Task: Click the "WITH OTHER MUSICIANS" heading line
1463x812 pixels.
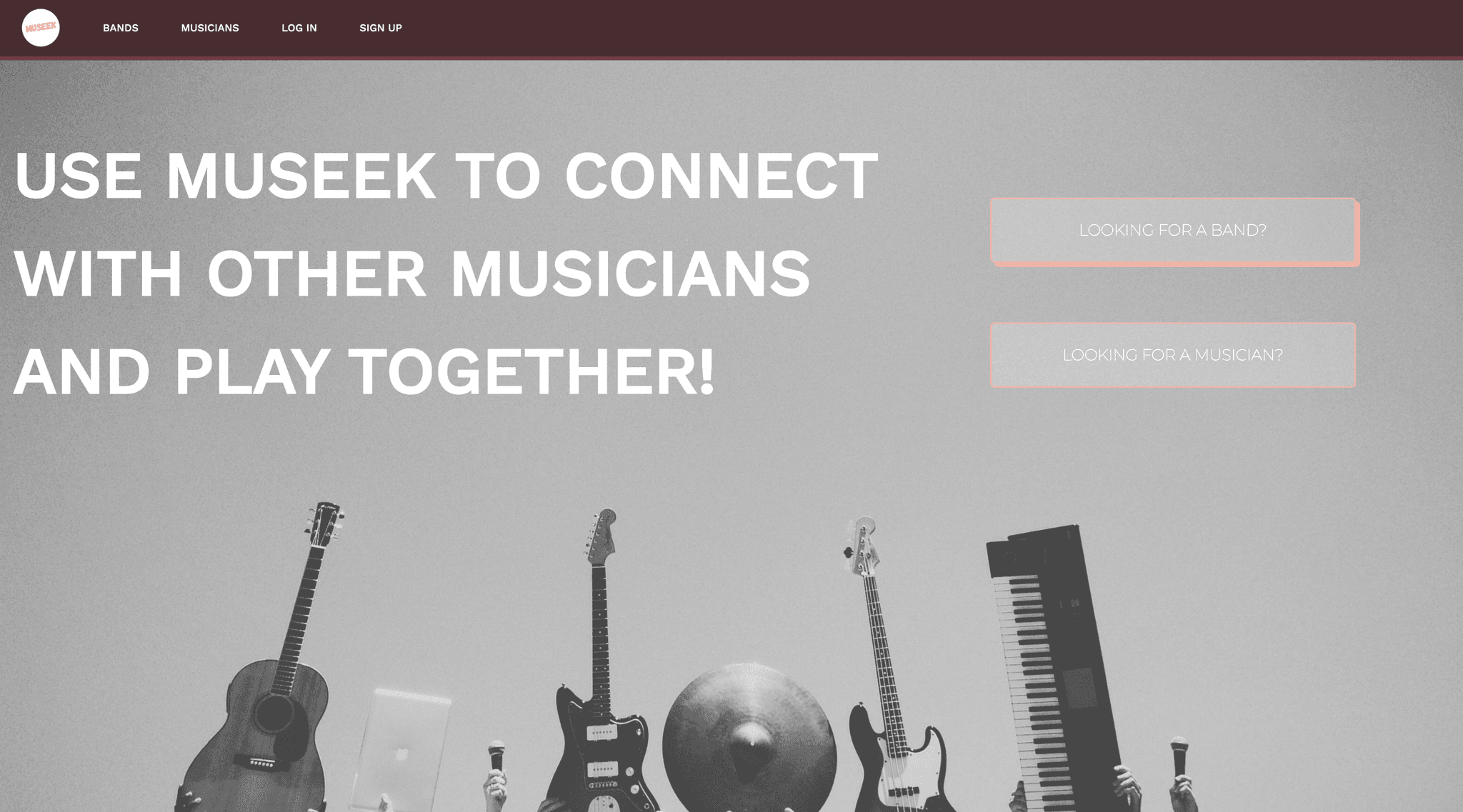Action: point(412,274)
